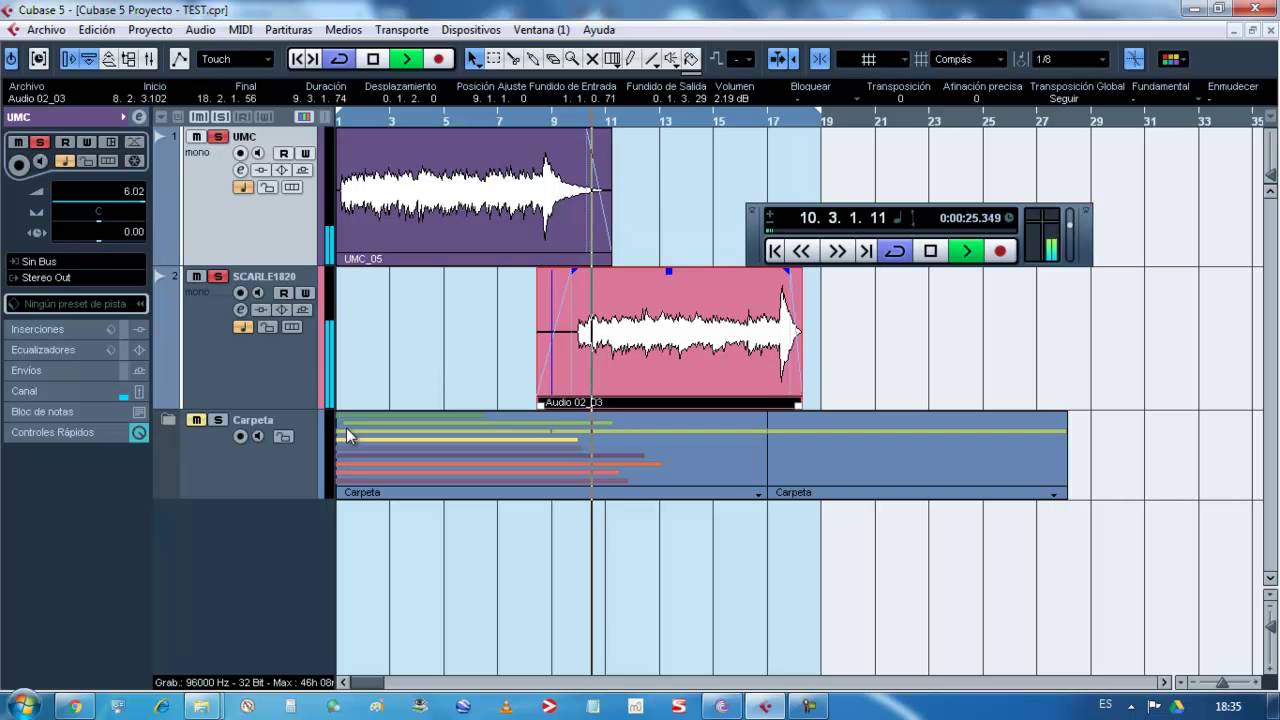
Task: Open the Mixer from toolbar
Action: (x=148, y=59)
